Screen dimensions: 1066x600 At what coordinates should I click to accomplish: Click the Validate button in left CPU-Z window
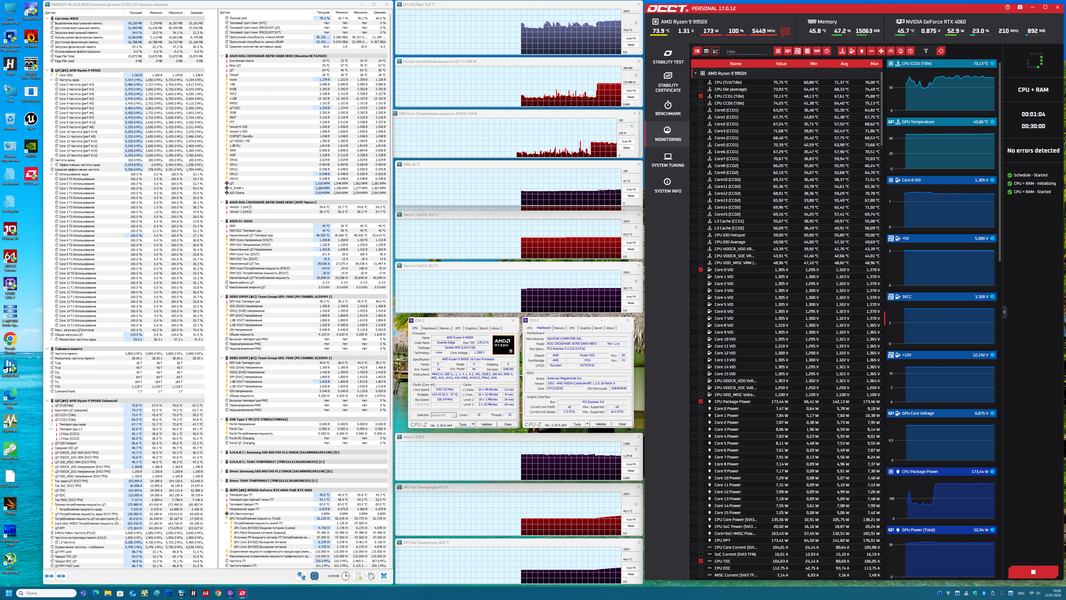pyautogui.click(x=486, y=424)
